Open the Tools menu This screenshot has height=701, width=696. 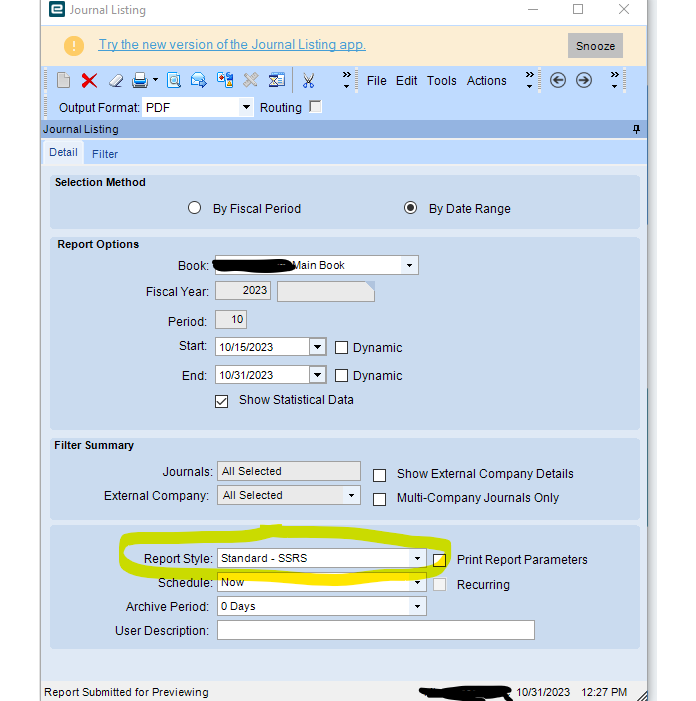pos(441,81)
